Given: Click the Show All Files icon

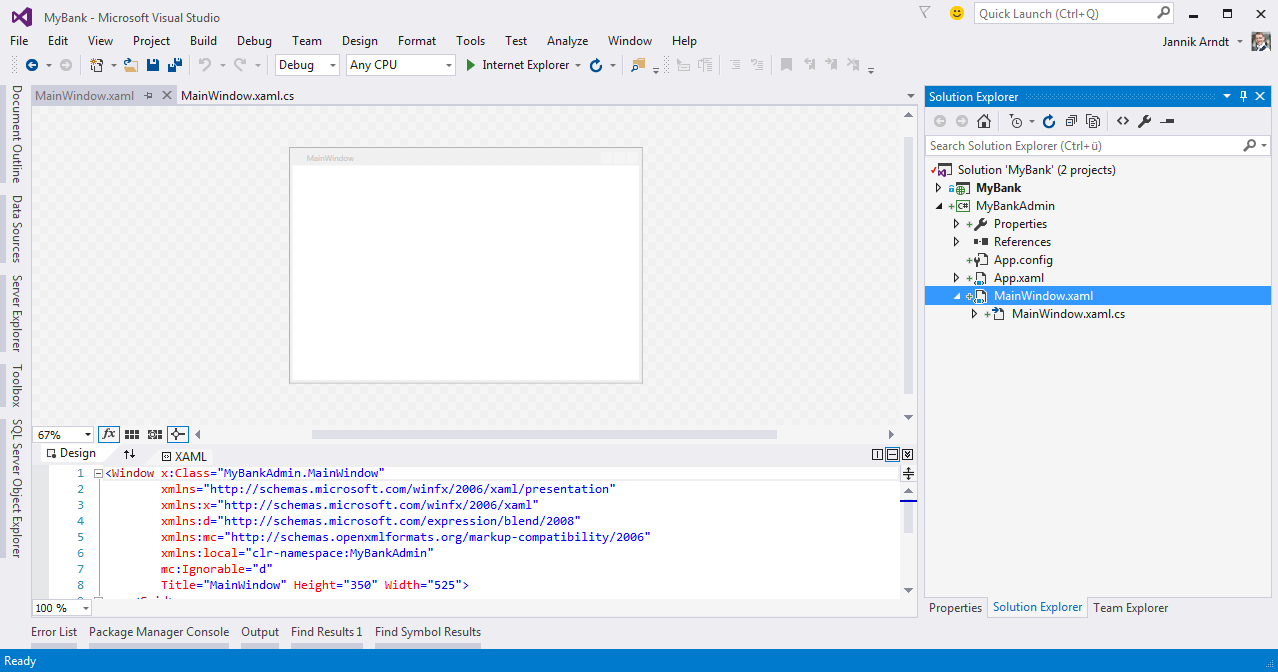Looking at the screenshot, I should tap(1093, 121).
